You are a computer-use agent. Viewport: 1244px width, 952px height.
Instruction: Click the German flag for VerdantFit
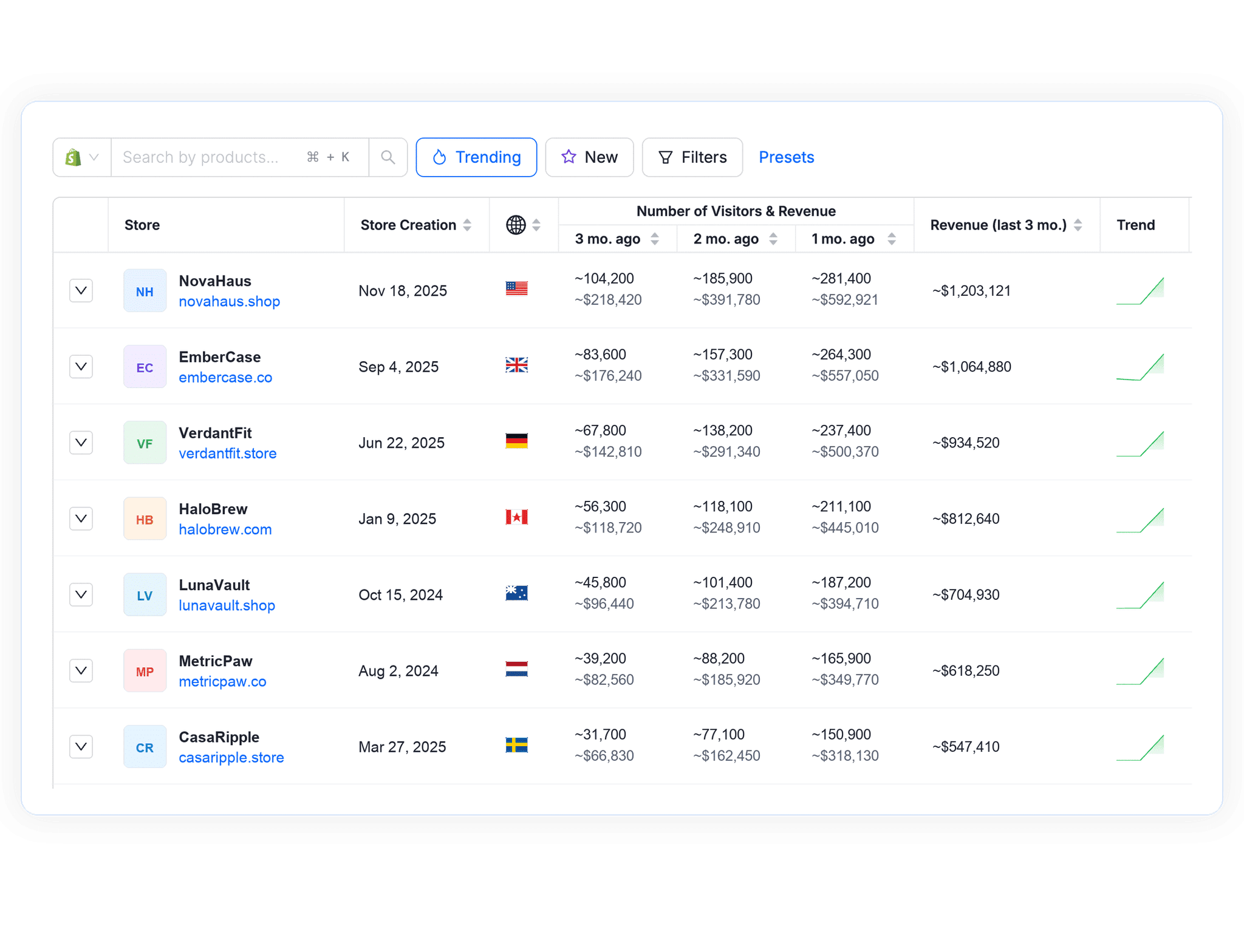[517, 440]
